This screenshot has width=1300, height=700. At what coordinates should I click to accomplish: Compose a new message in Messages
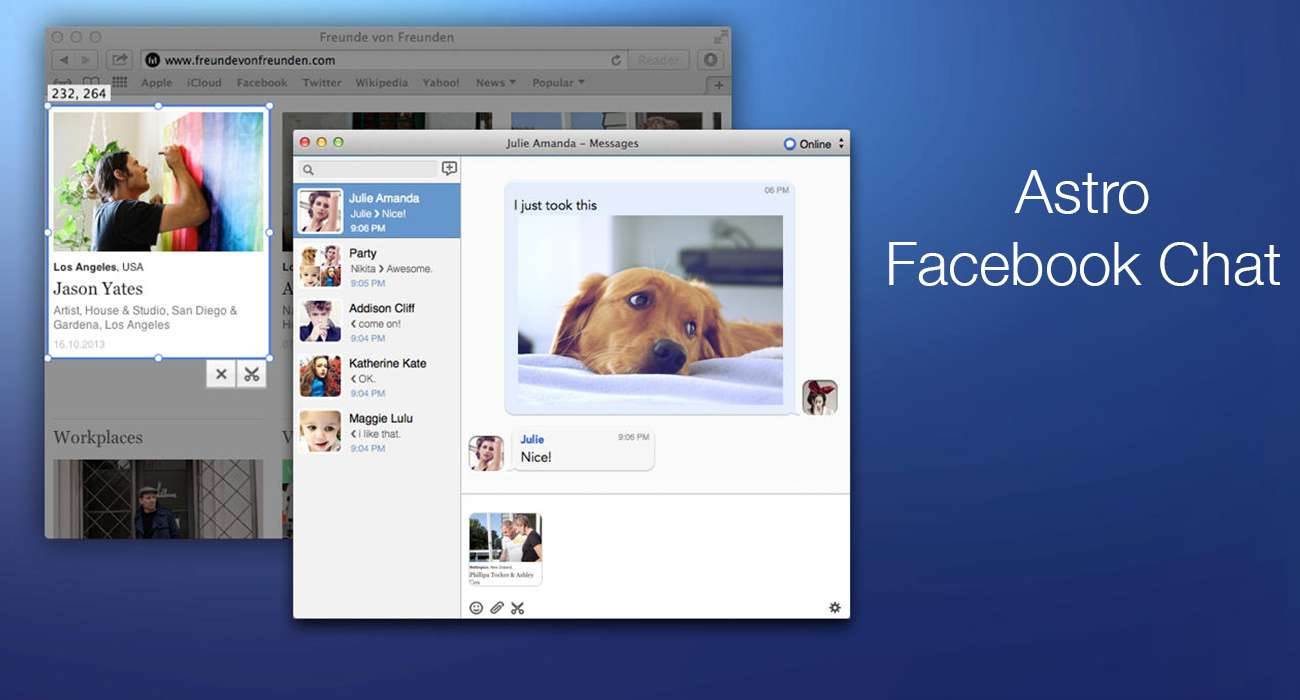[449, 169]
